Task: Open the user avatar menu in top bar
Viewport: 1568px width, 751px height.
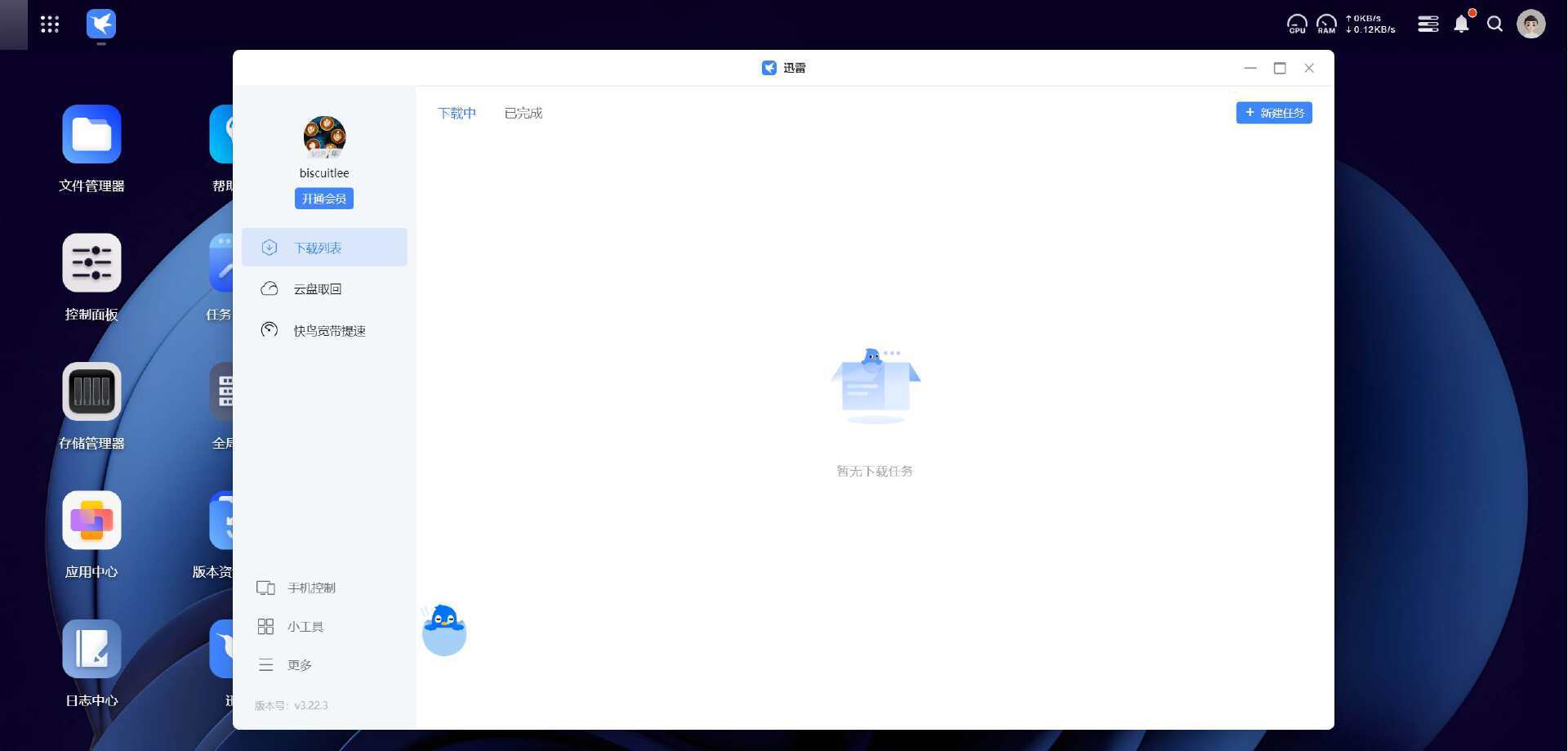Action: 1531,24
